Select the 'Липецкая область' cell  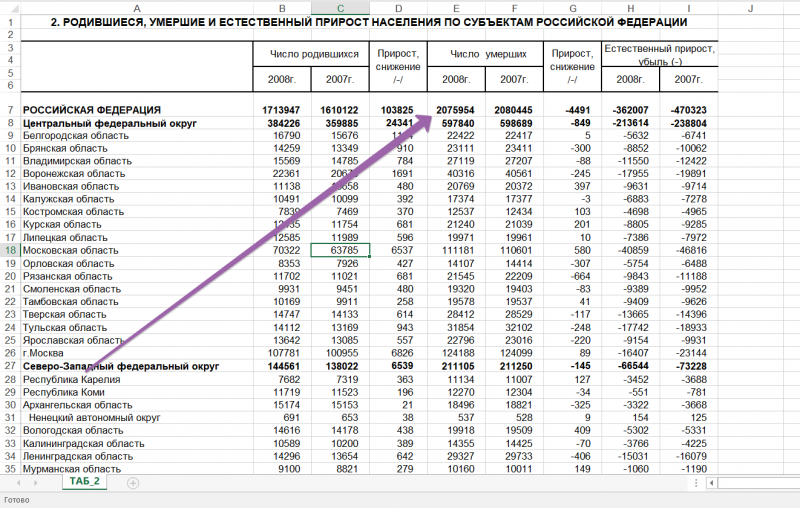tap(137, 238)
